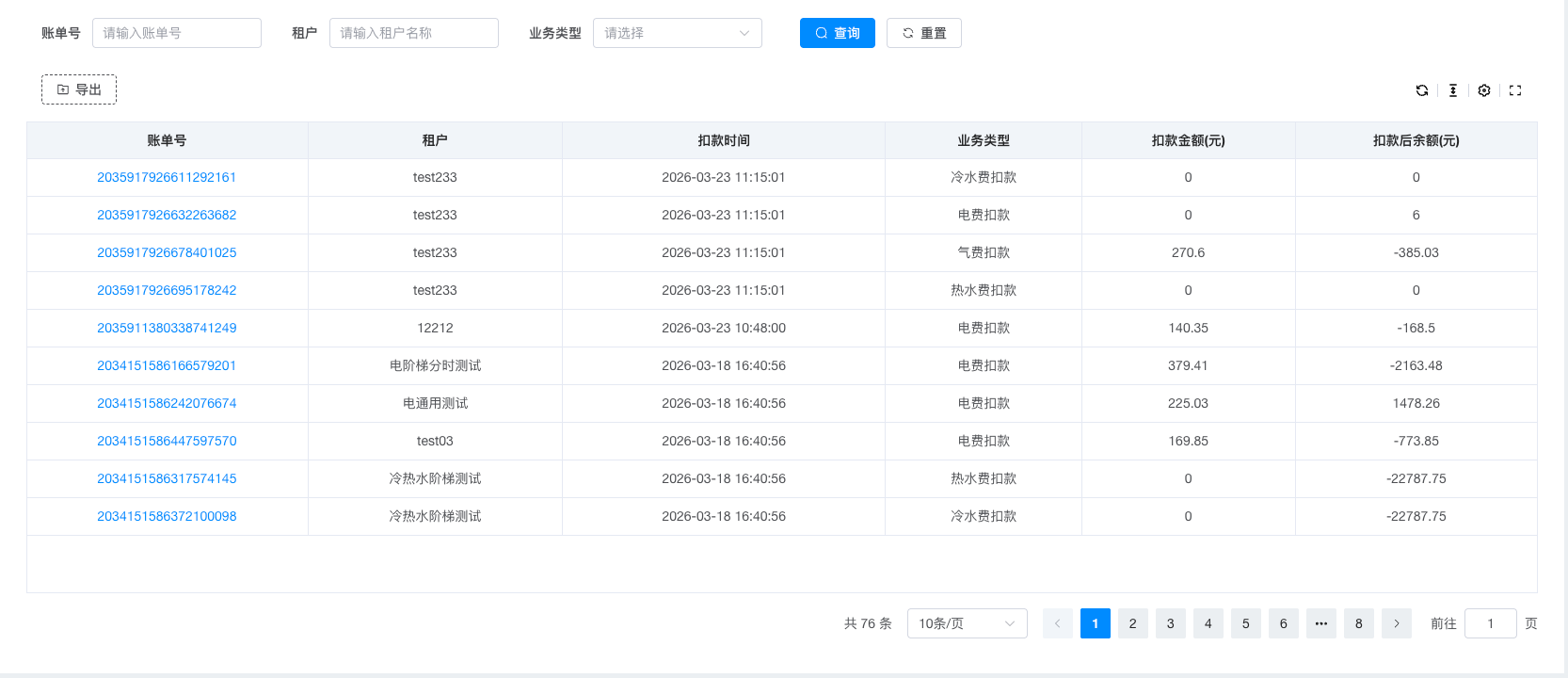Open bill 2034151586447597570
The height and width of the screenshot is (678, 1568).
click(167, 441)
